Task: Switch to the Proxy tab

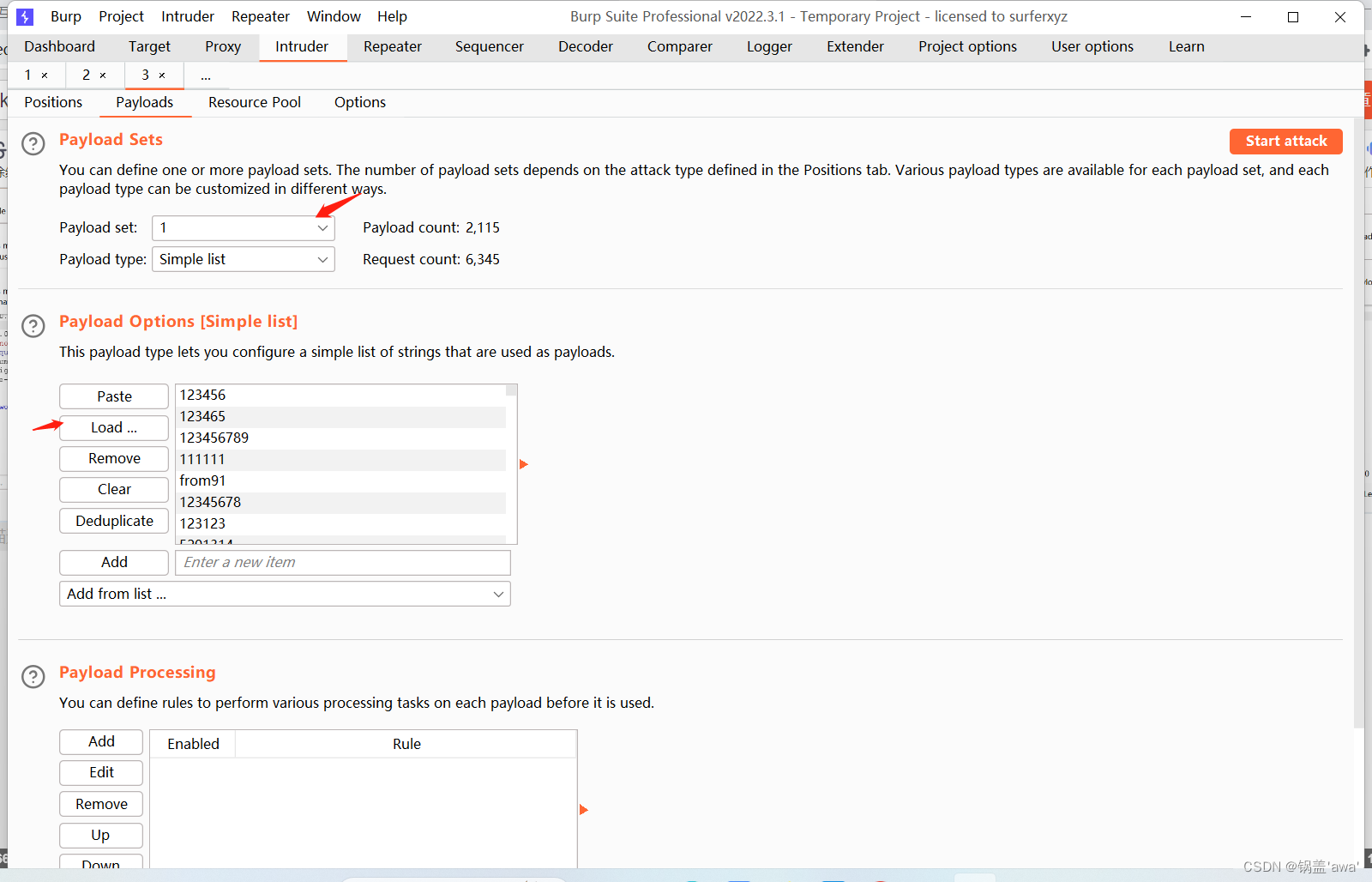Action: tap(223, 46)
